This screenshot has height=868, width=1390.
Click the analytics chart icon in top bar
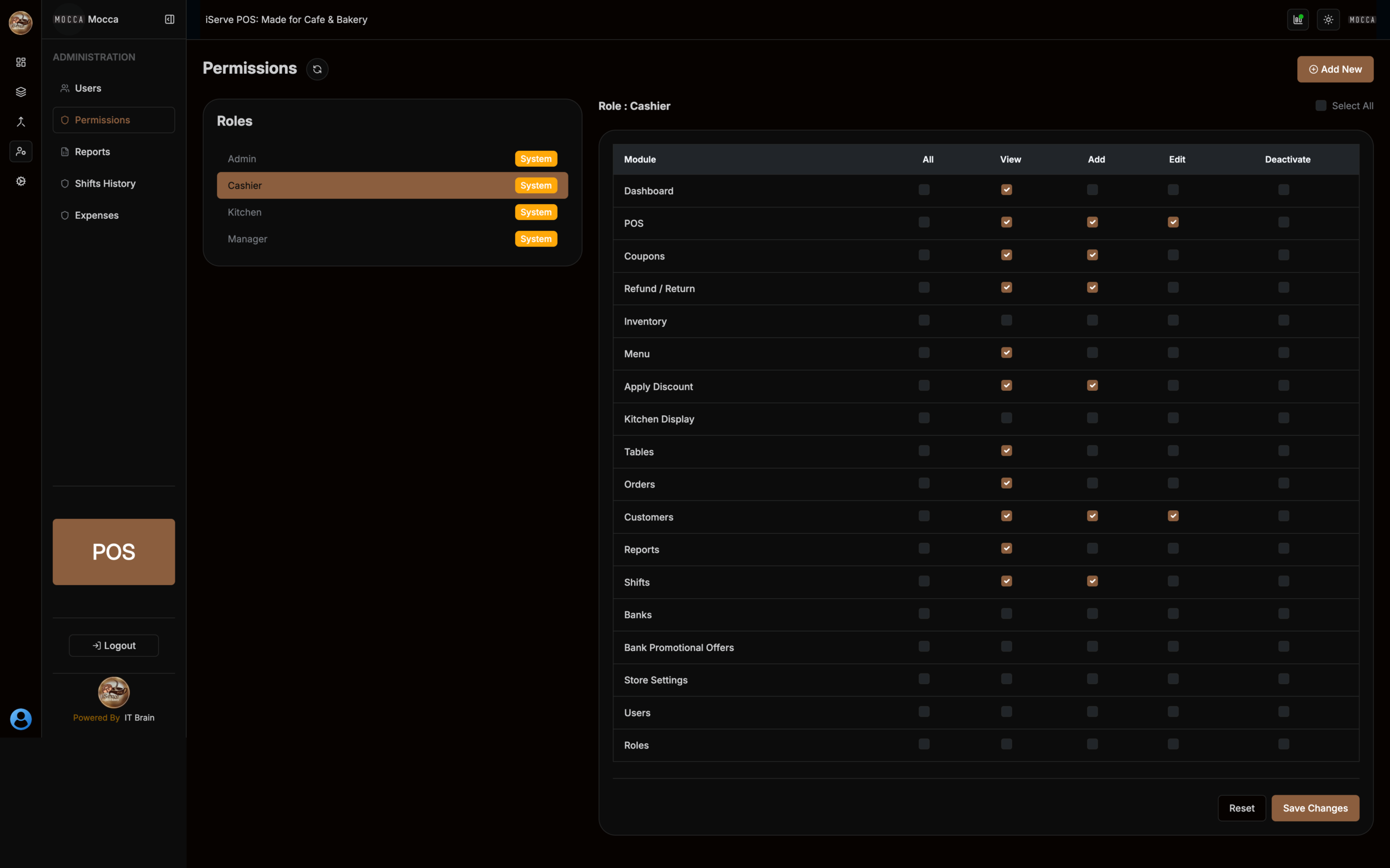[x=1298, y=20]
